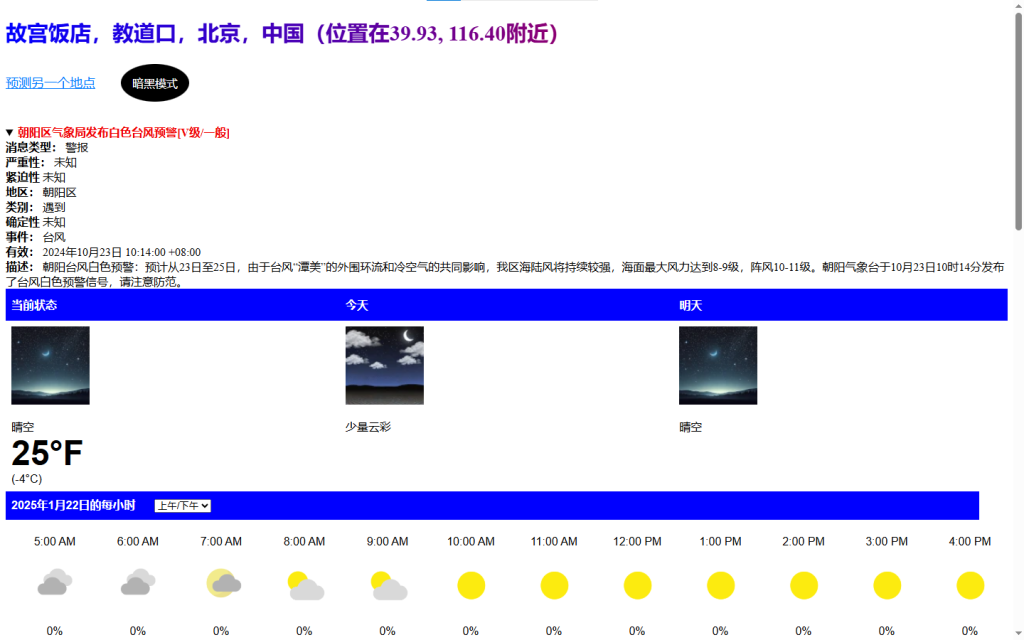Image resolution: width=1024 pixels, height=640 pixels.
Task: Click the 当前状态 night sky thumbnail
Action: click(x=50, y=366)
